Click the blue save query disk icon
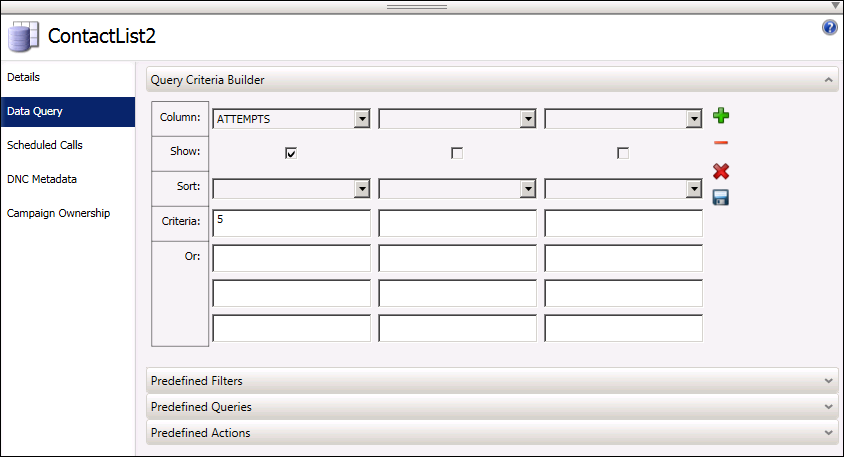This screenshot has width=844, height=457. [x=721, y=198]
